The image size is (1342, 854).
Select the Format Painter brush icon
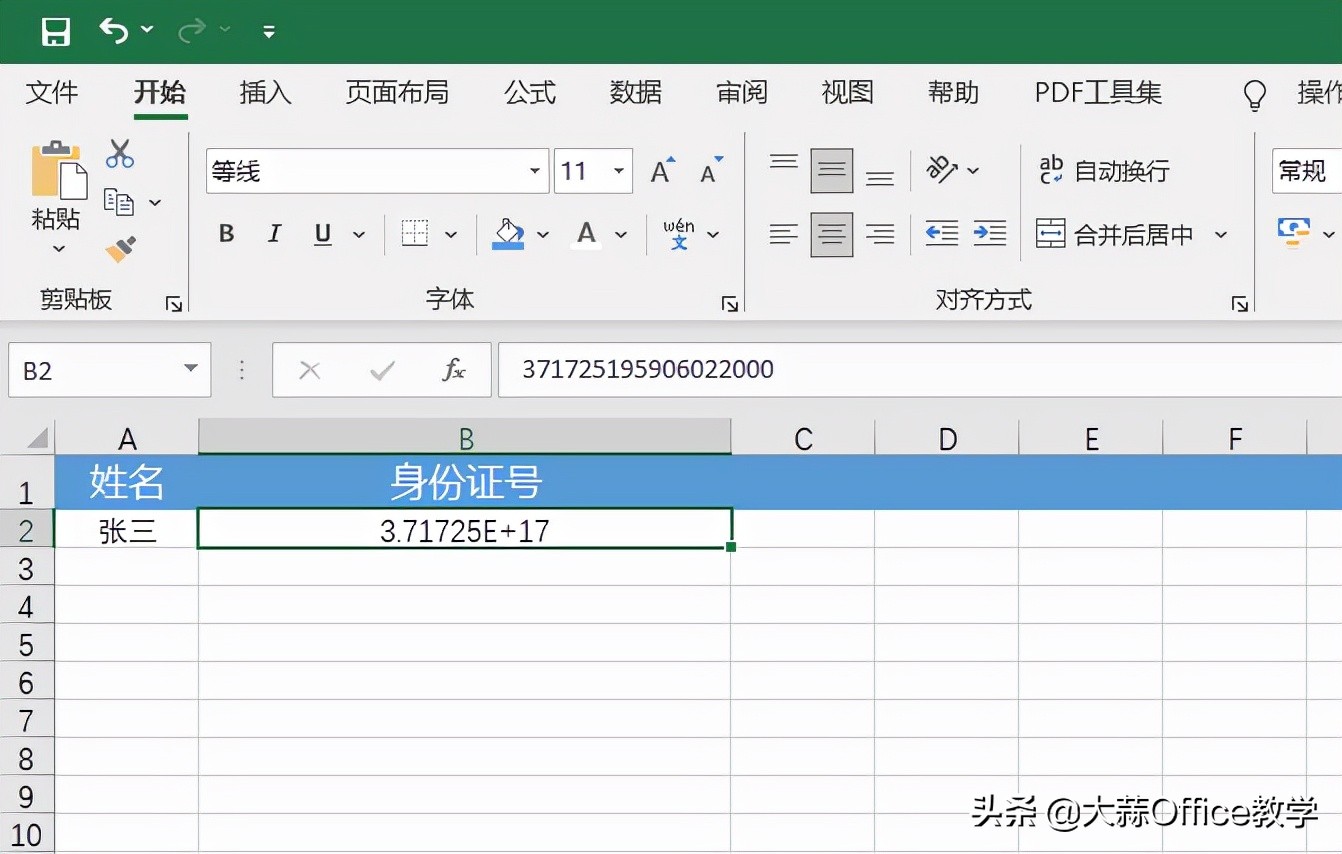tap(120, 248)
